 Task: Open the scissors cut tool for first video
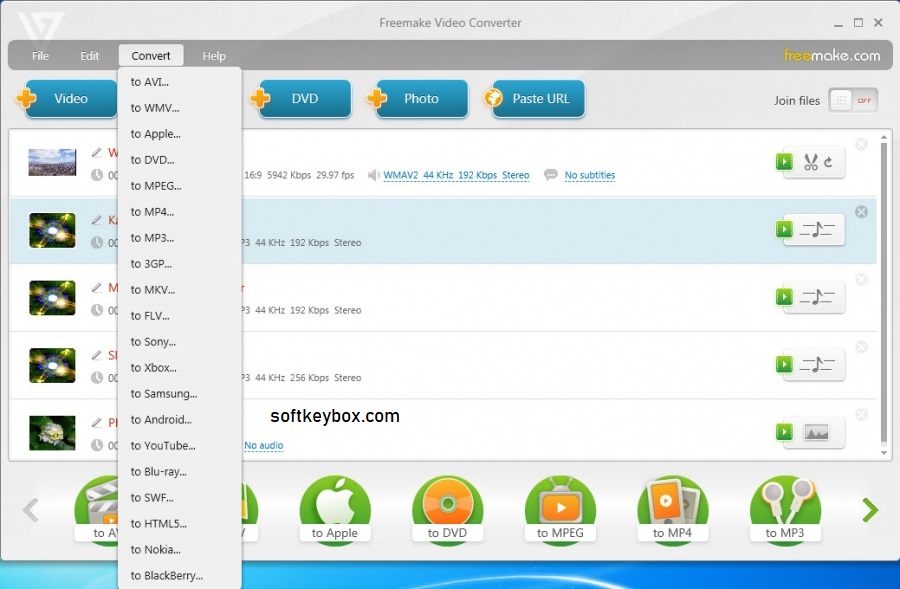point(813,162)
